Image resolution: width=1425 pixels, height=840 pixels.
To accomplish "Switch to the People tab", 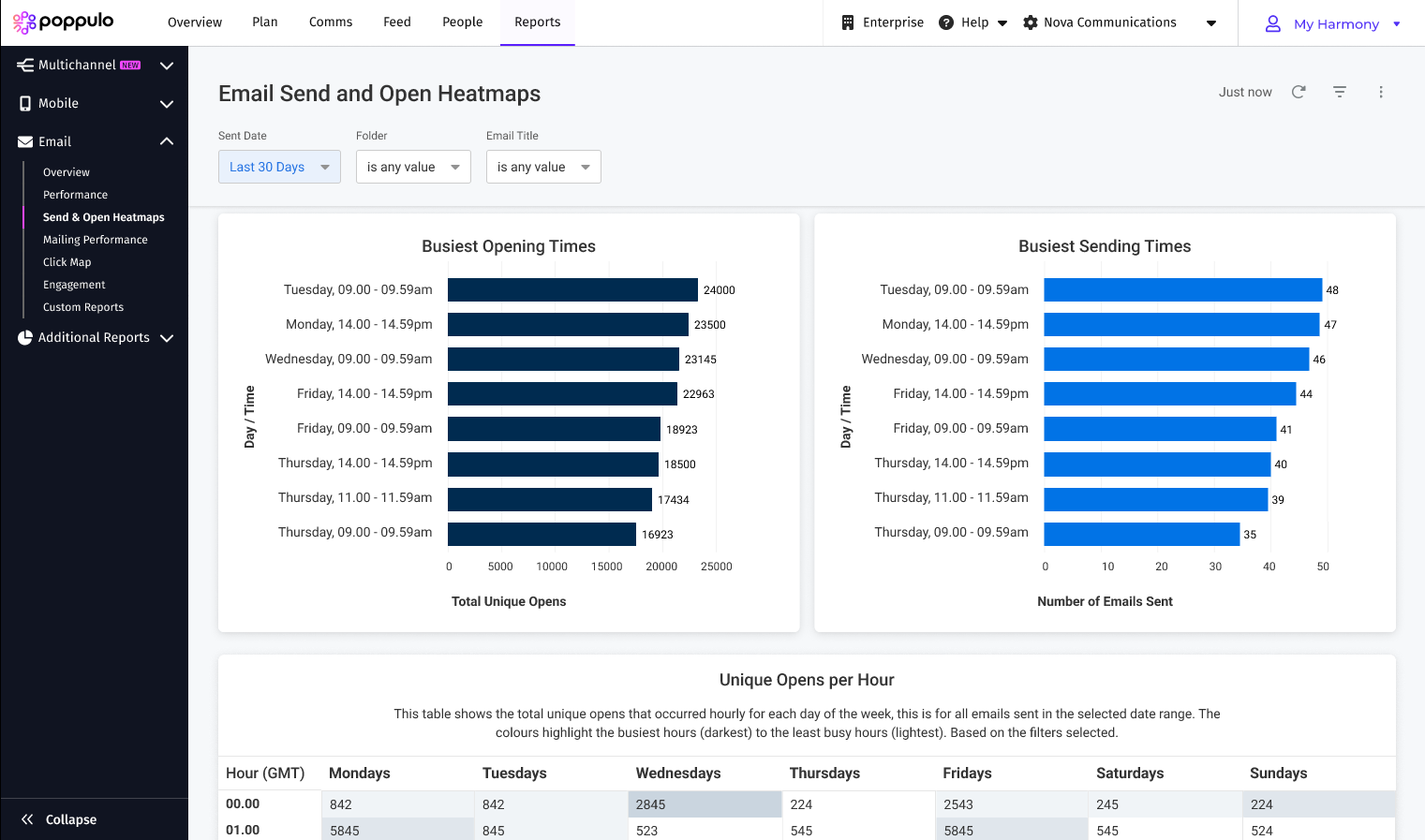I will [462, 22].
